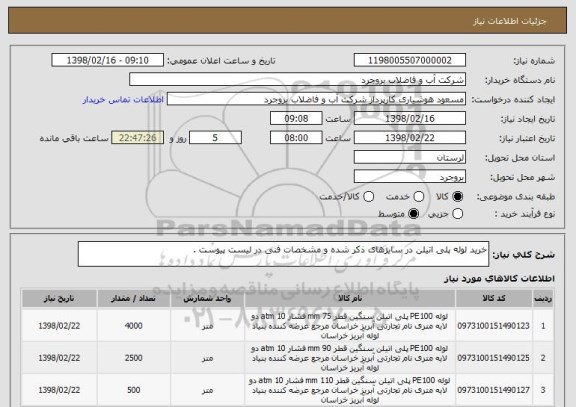
Task: Click the validity time field 08:00
Action: 296,138
